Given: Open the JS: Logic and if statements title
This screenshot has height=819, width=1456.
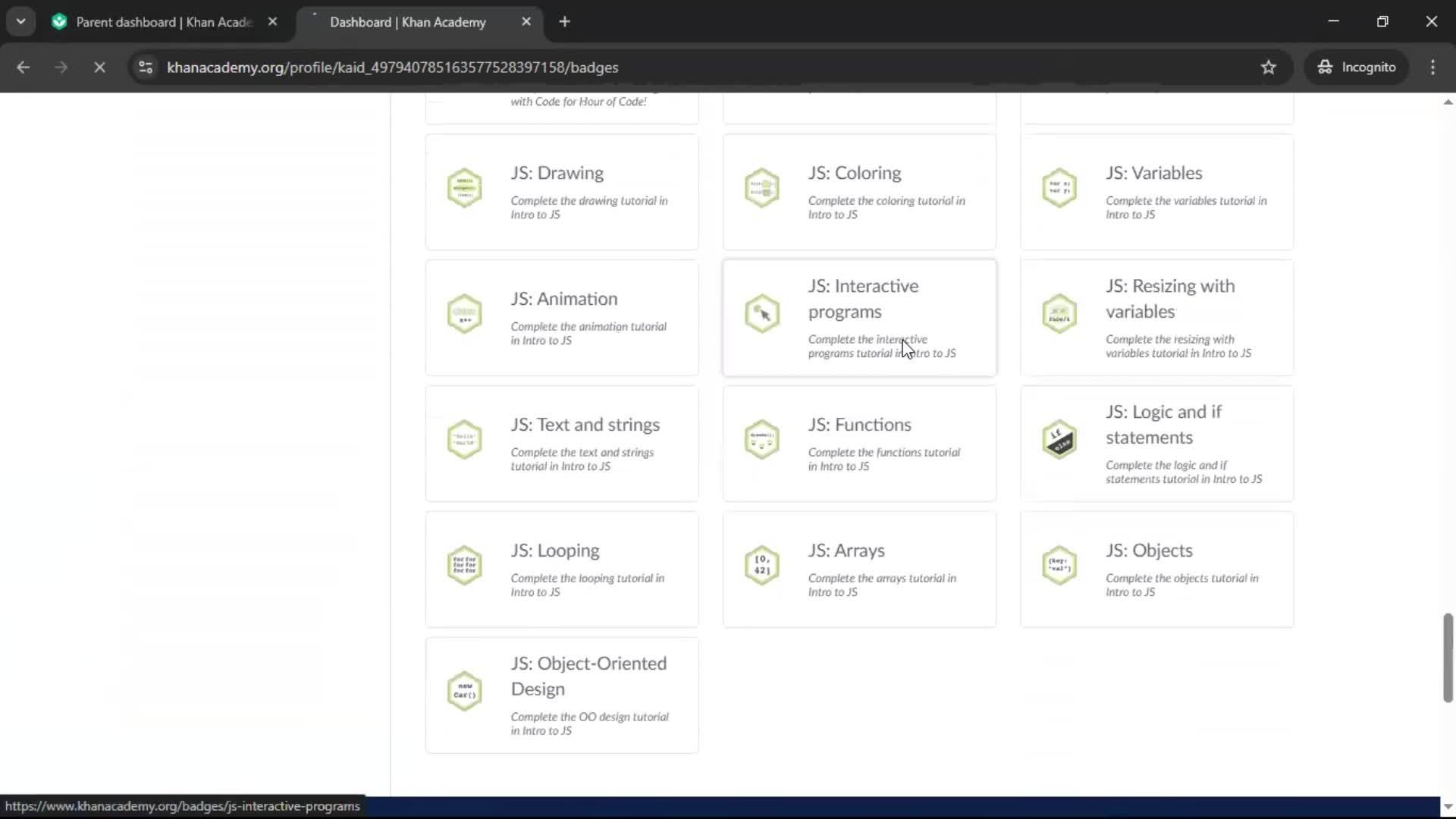Looking at the screenshot, I should 1163,425.
